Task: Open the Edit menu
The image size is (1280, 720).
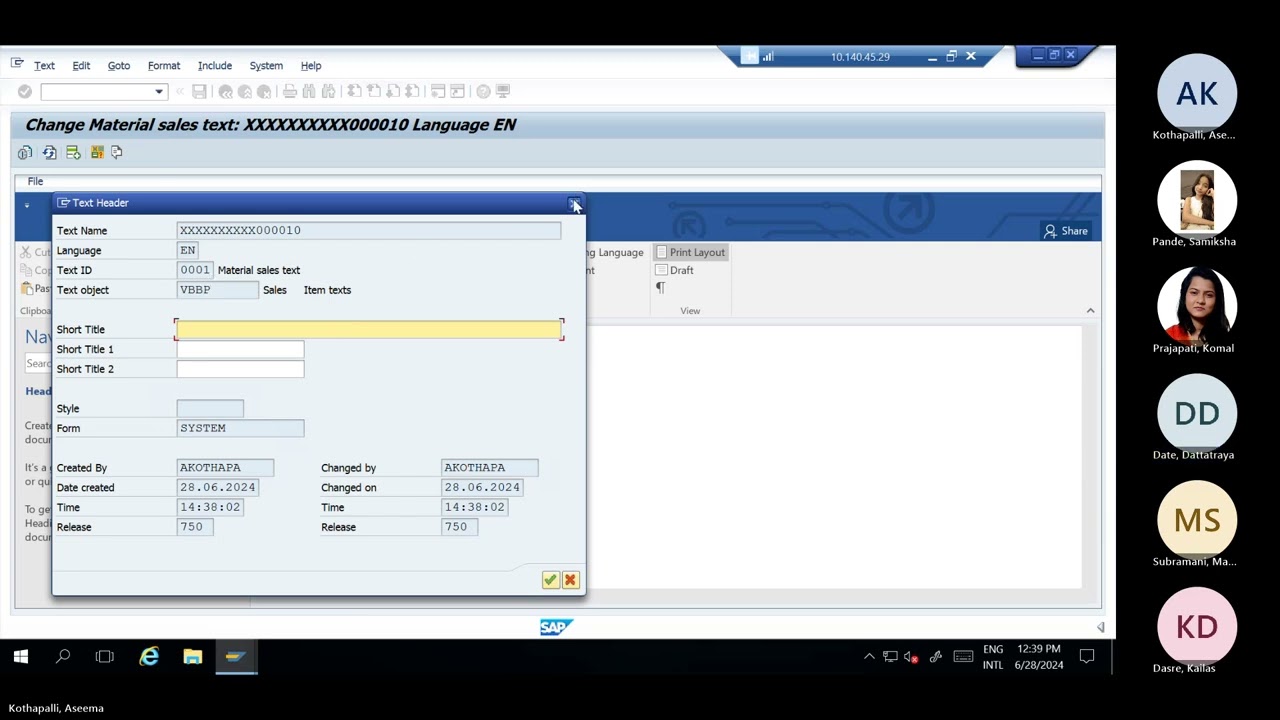Action: pos(81,65)
